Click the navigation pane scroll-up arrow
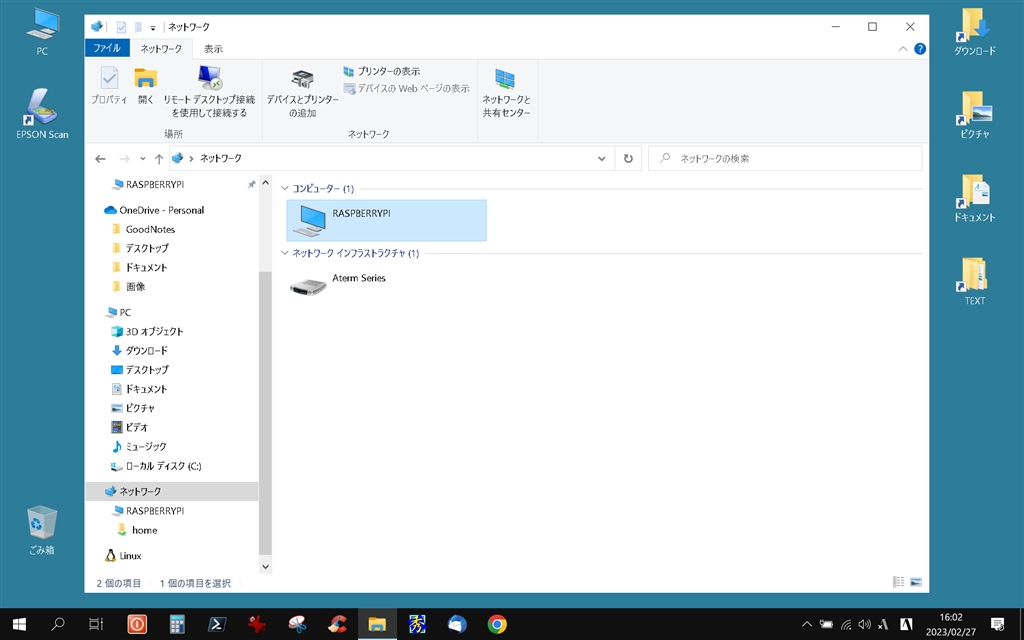Image resolution: width=1024 pixels, height=640 pixels. 265,183
